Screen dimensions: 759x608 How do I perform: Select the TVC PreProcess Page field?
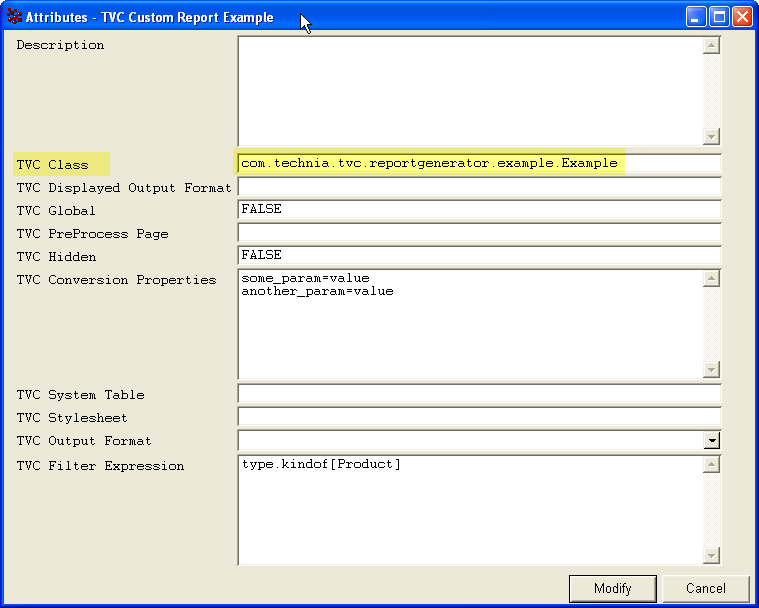pyautogui.click(x=478, y=233)
